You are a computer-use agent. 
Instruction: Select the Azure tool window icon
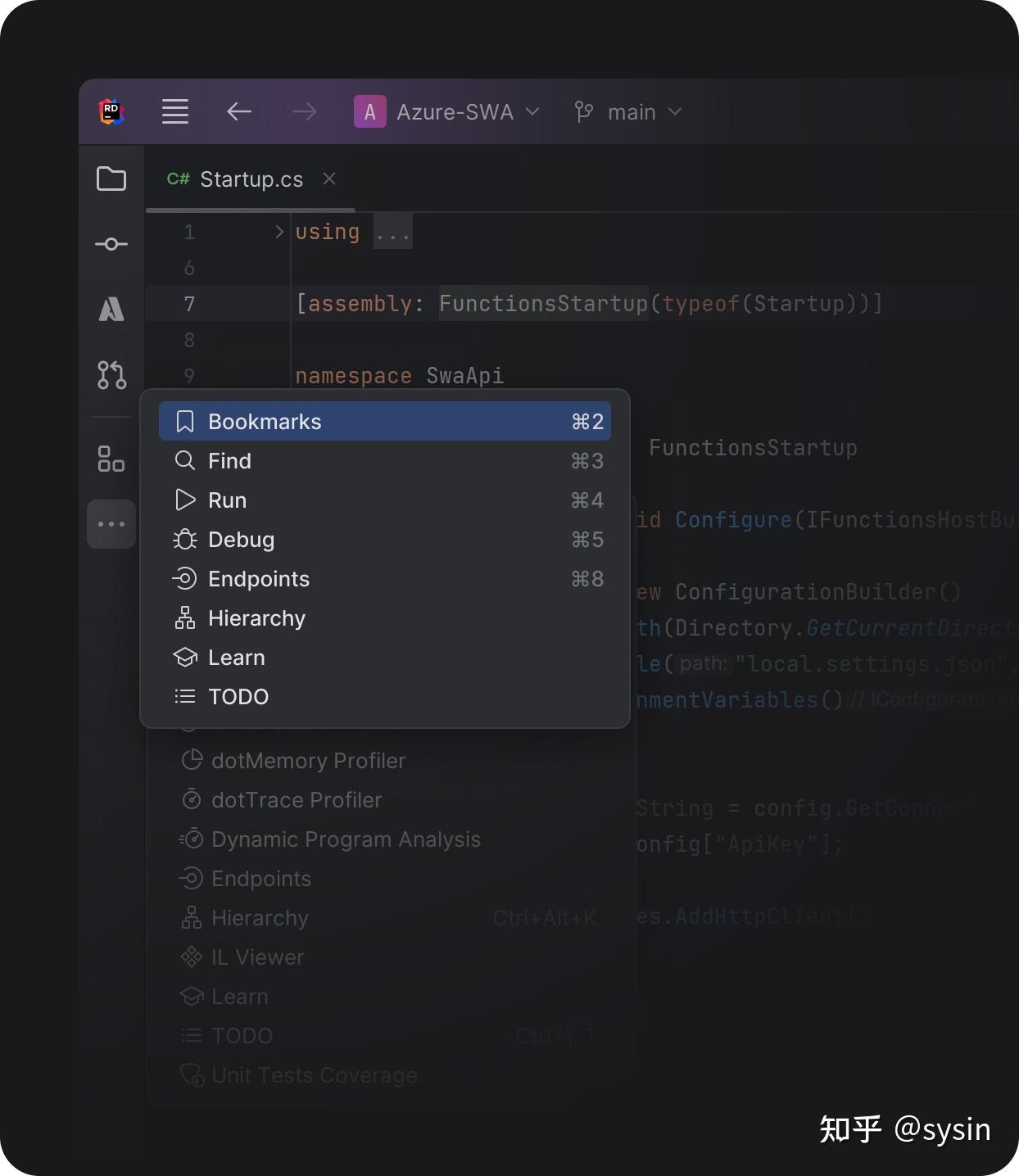click(x=111, y=309)
